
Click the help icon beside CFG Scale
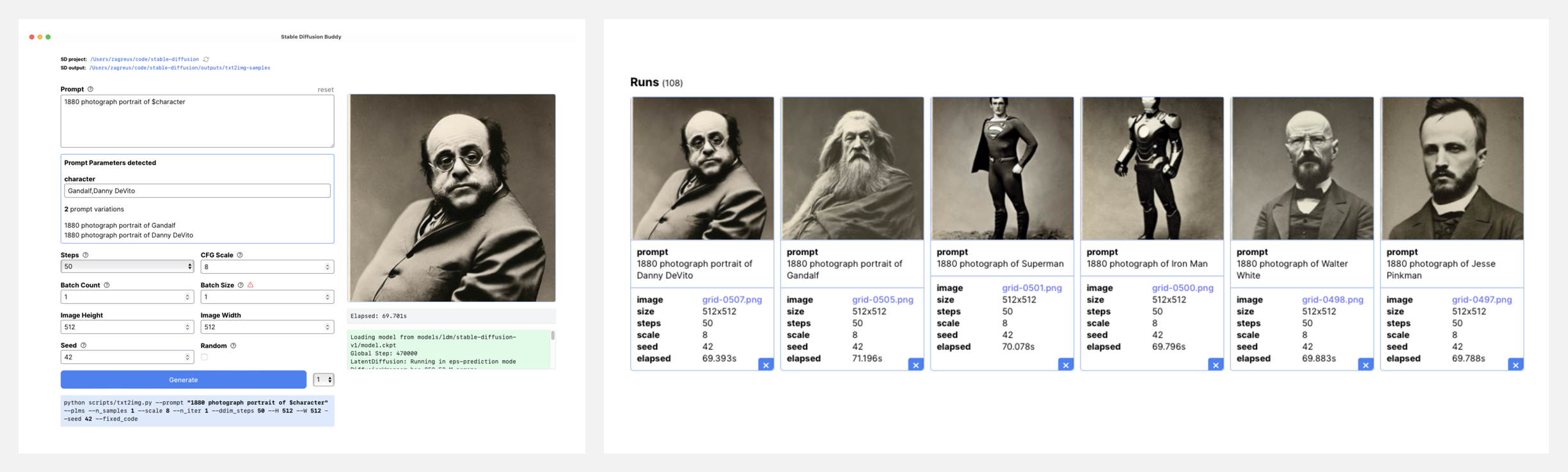click(x=240, y=255)
